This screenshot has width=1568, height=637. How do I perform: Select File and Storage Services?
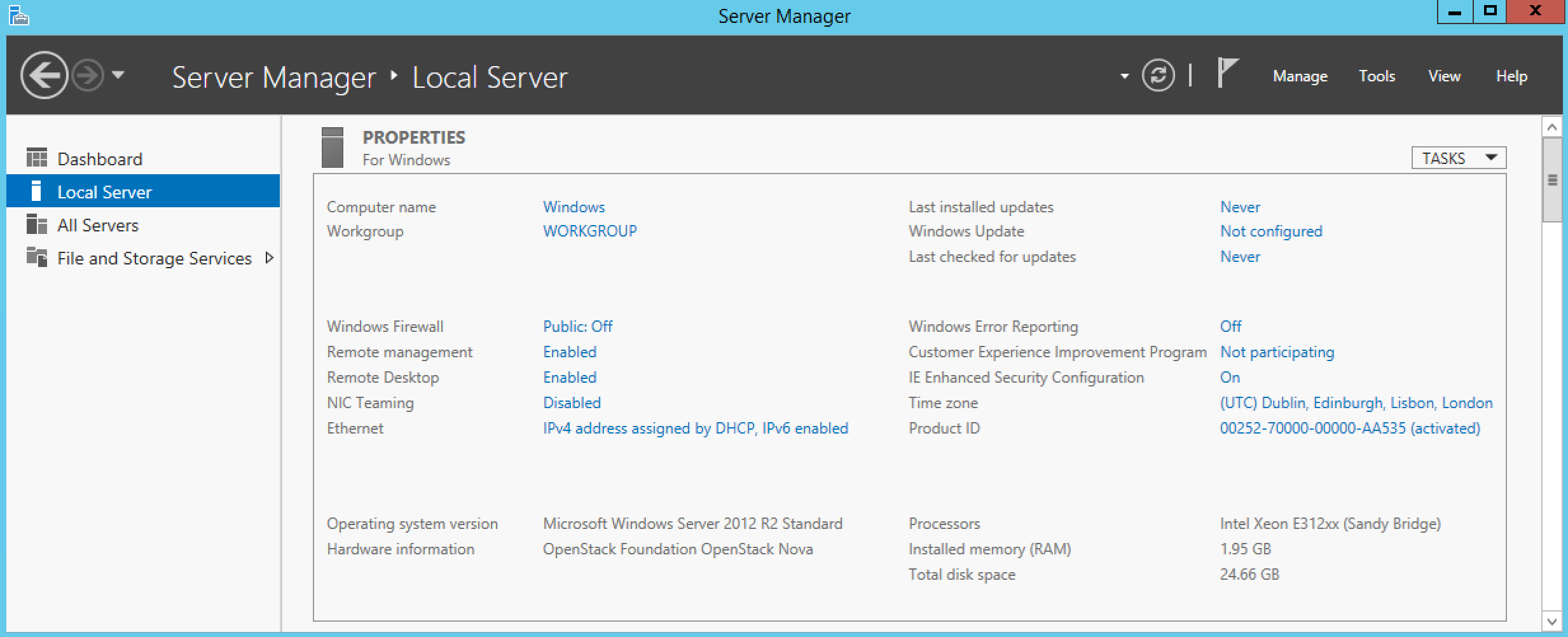pyautogui.click(x=143, y=257)
